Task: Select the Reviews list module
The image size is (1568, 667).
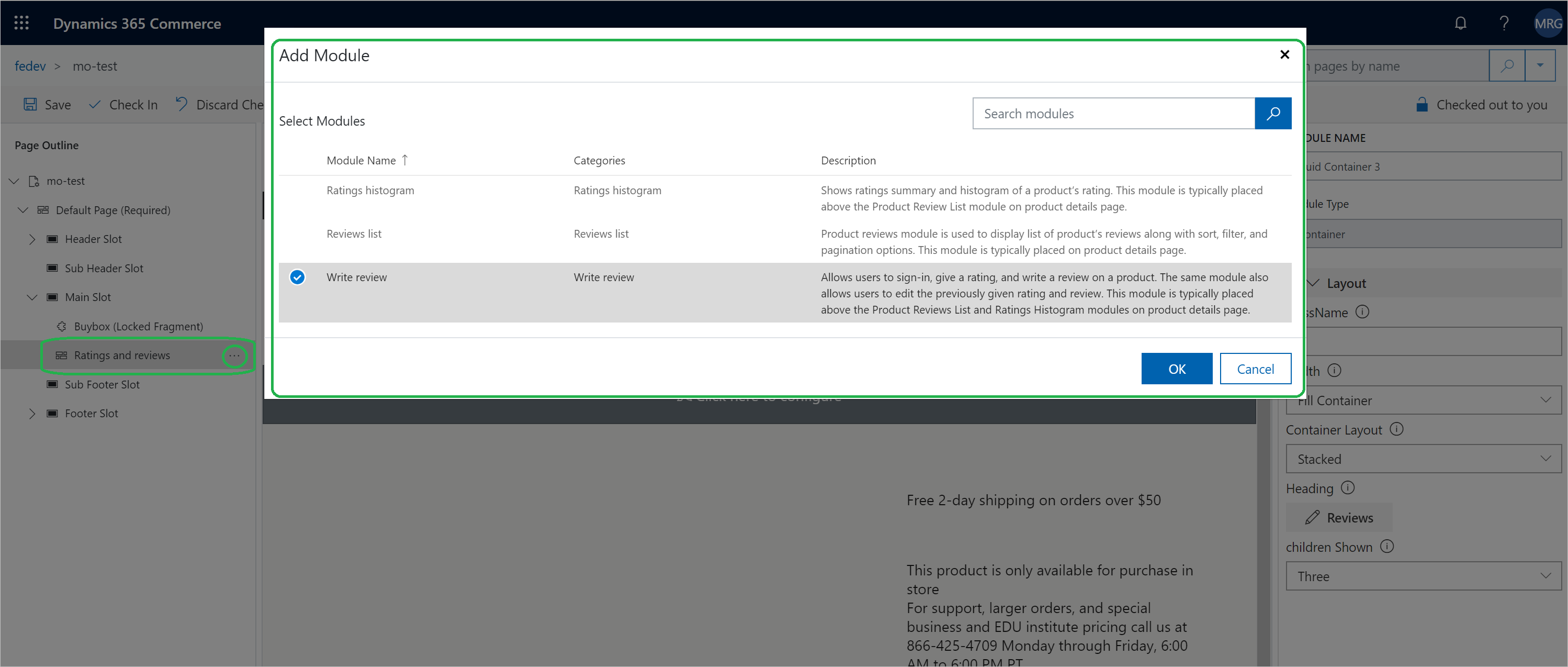Action: click(x=354, y=233)
